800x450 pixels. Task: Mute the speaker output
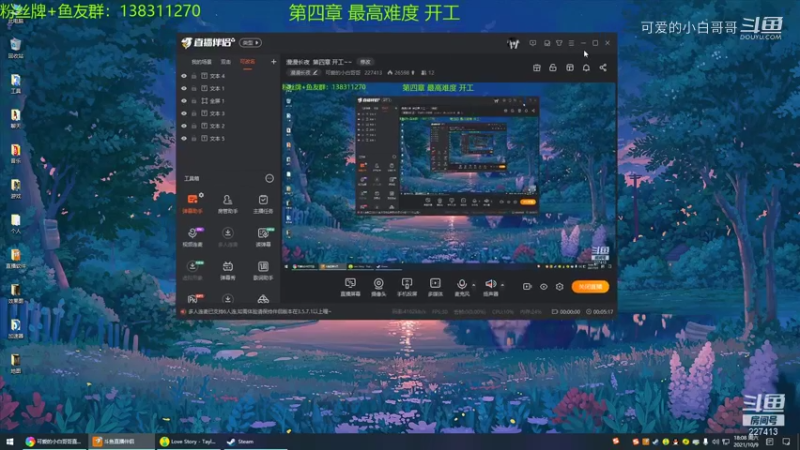pyautogui.click(x=490, y=287)
